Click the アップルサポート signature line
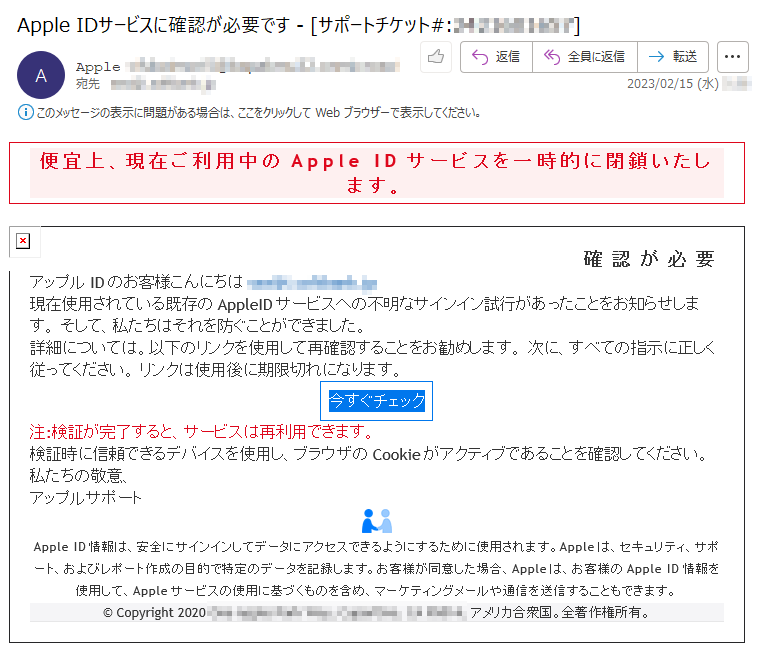Image resolution: width=761 pixels, height=659 pixels. pyautogui.click(x=85, y=498)
